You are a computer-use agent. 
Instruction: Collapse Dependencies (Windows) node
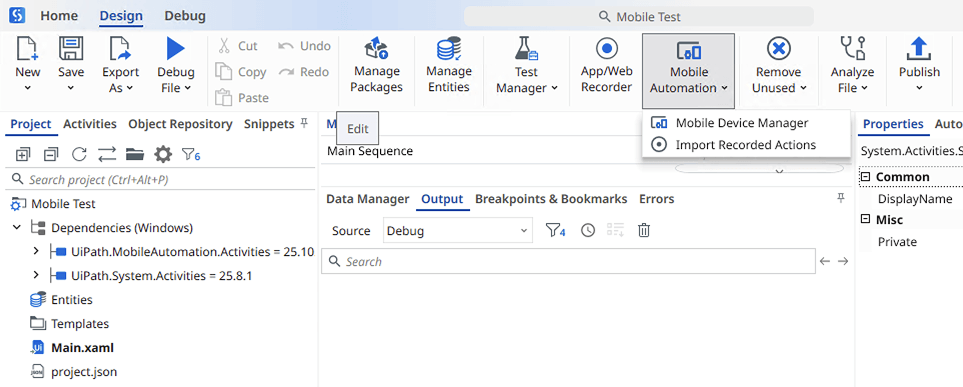coord(17,228)
